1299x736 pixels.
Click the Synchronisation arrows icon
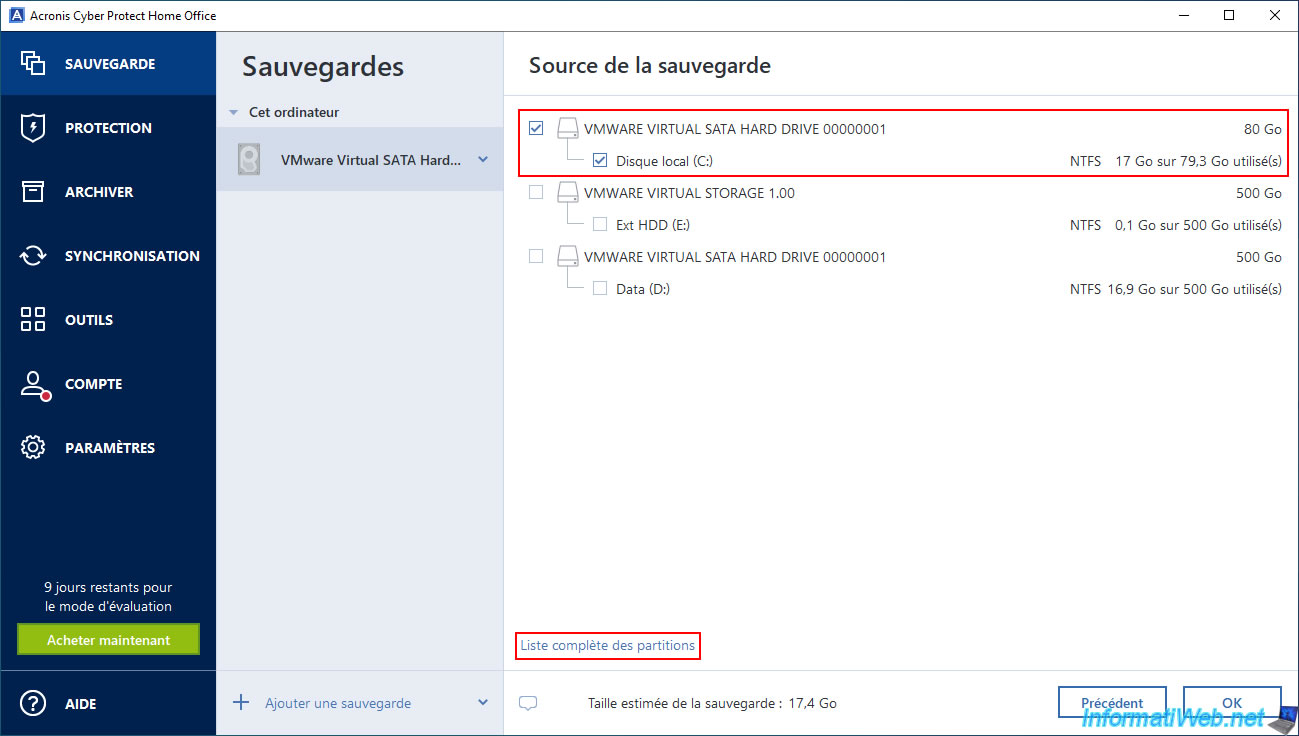[x=33, y=256]
